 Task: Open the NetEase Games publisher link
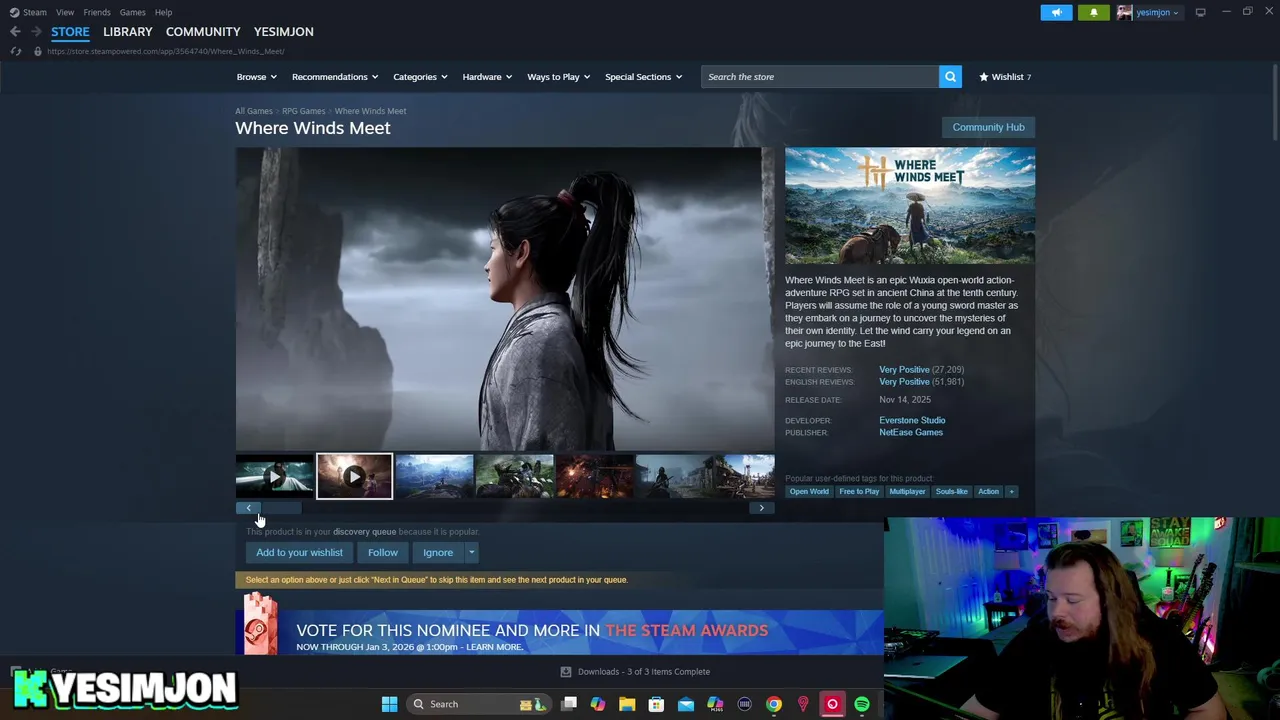pos(911,433)
